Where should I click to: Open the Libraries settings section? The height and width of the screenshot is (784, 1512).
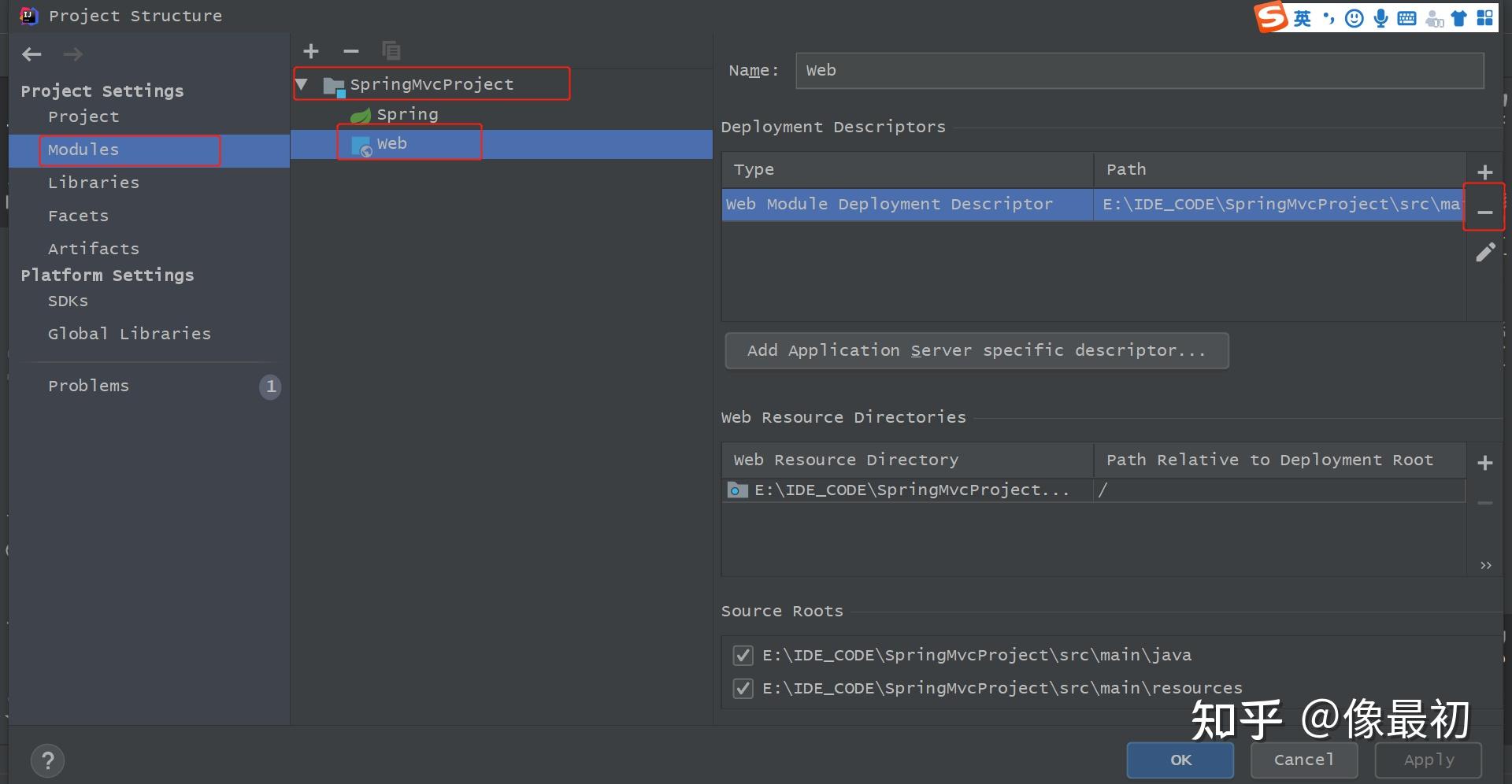click(x=93, y=183)
